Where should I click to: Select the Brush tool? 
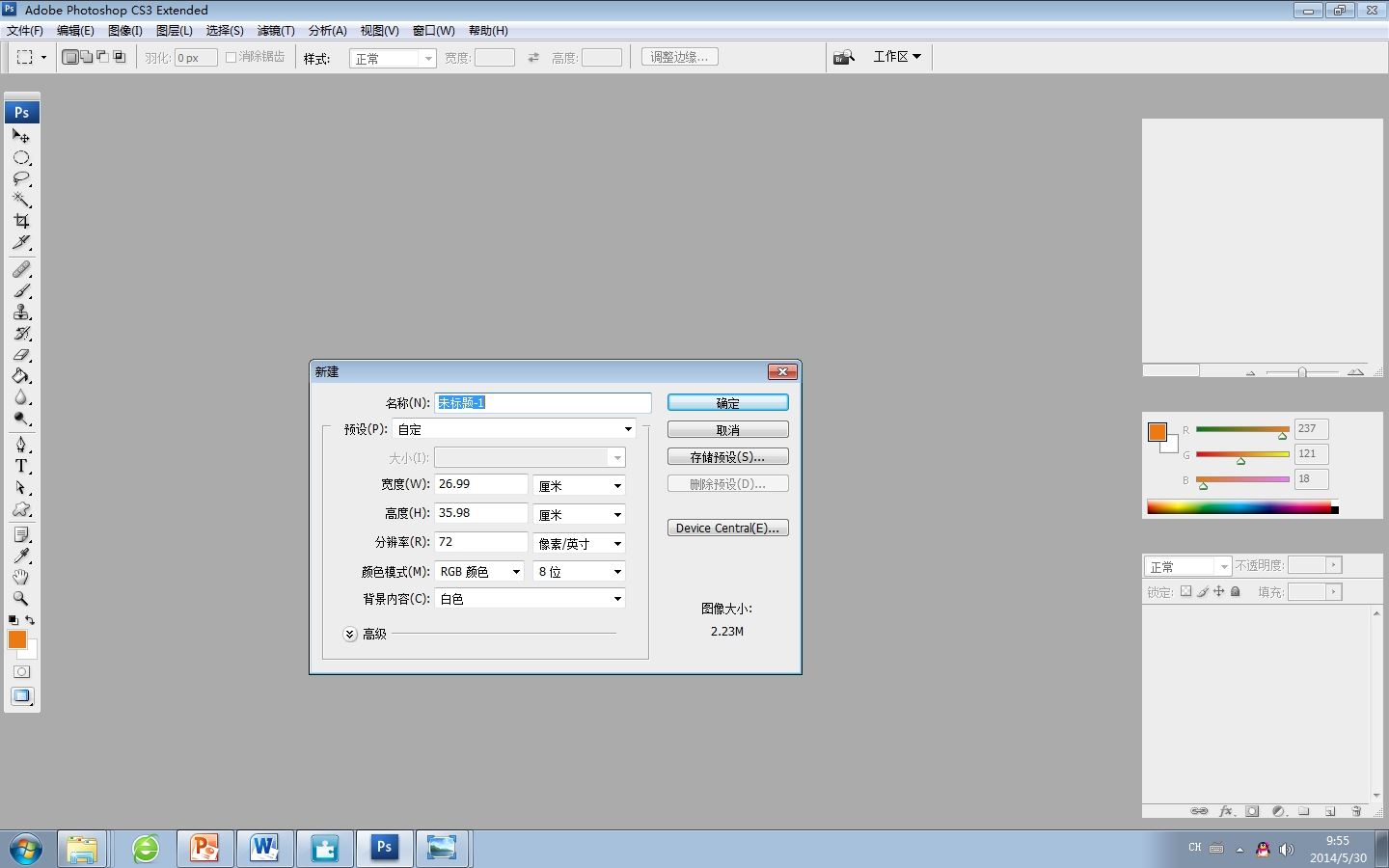tap(21, 290)
